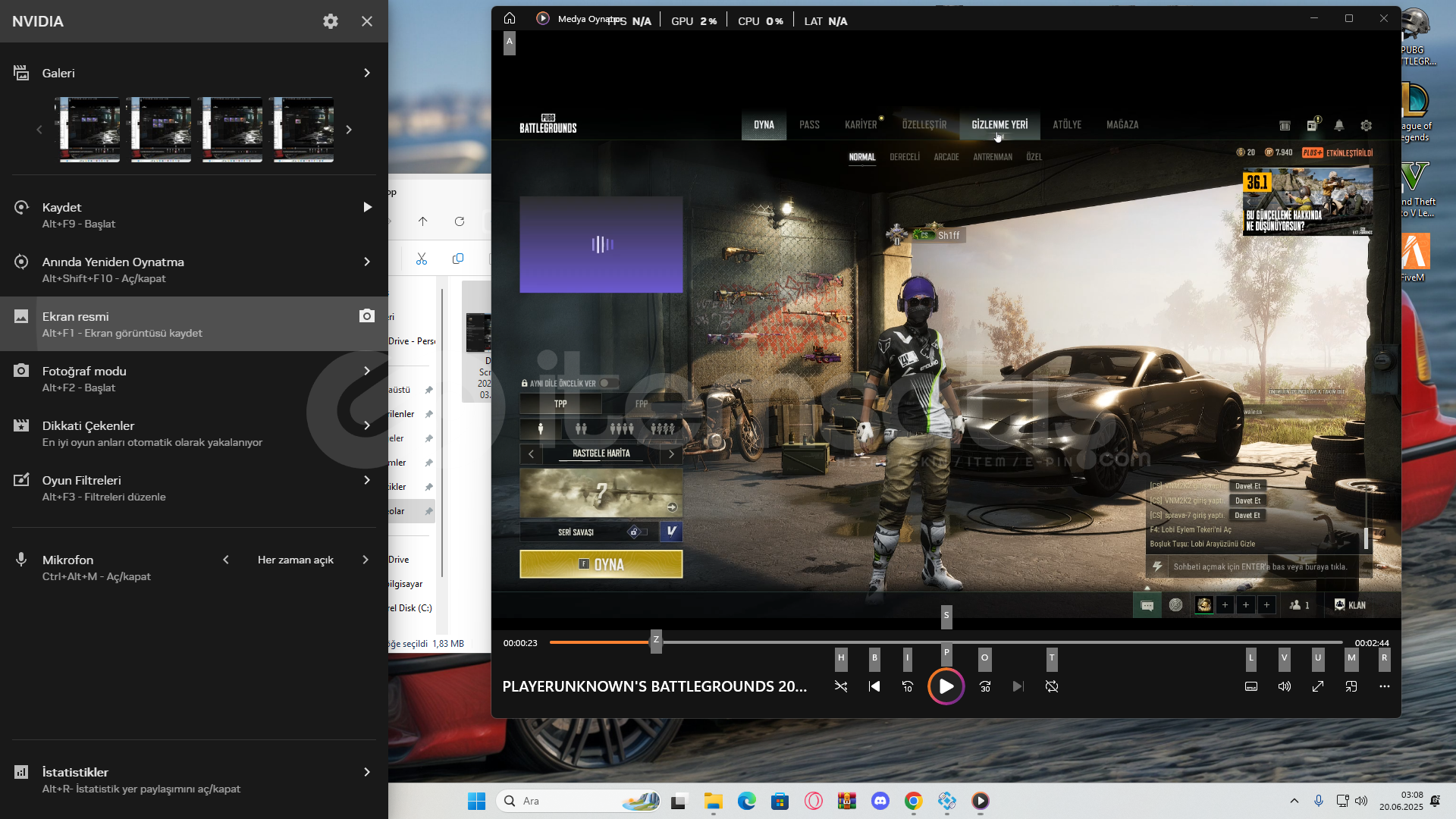This screenshot has height=819, width=1456.
Task: Enter full screen in Media Player
Action: [1318, 686]
